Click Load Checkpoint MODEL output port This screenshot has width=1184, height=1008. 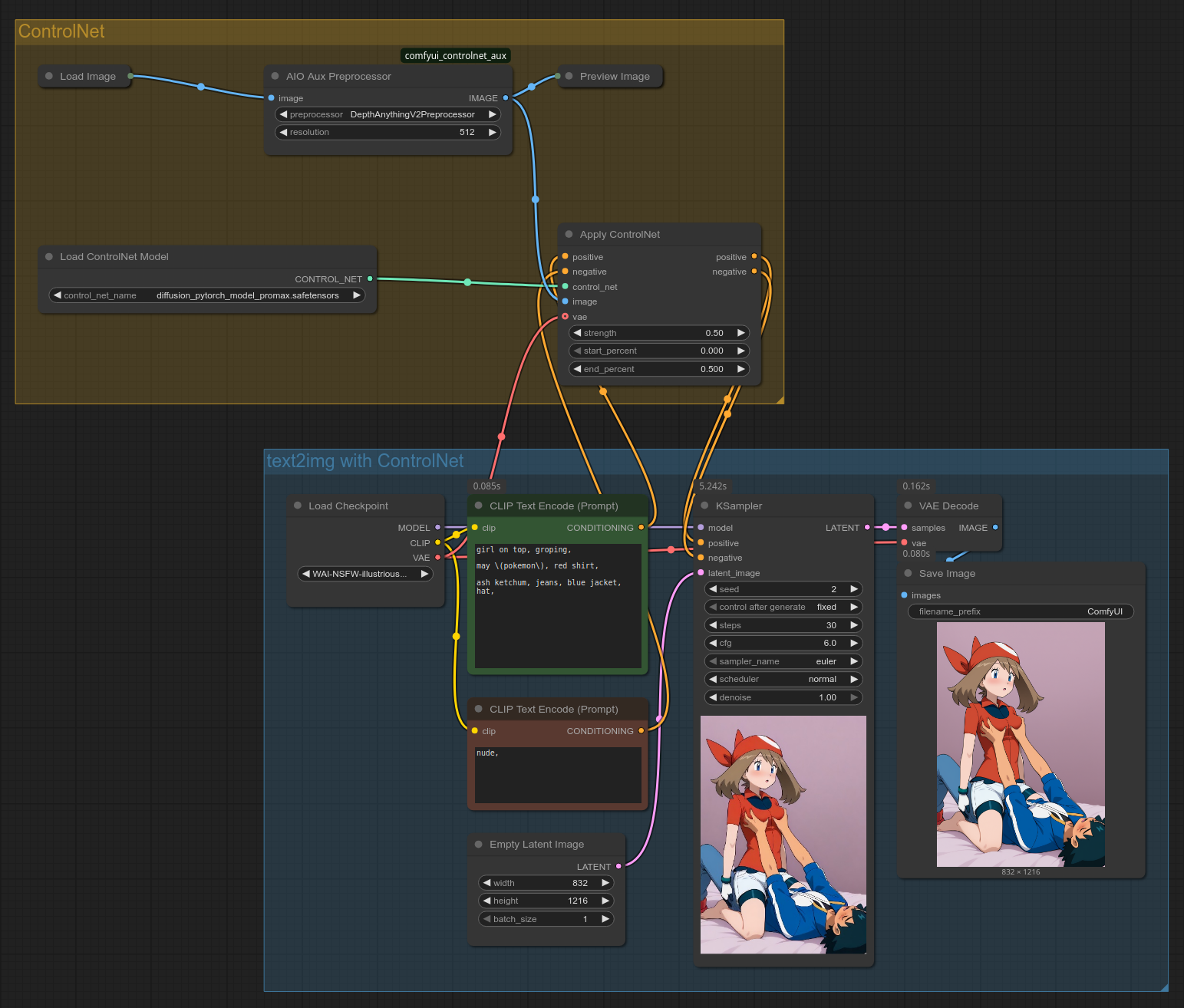438,528
